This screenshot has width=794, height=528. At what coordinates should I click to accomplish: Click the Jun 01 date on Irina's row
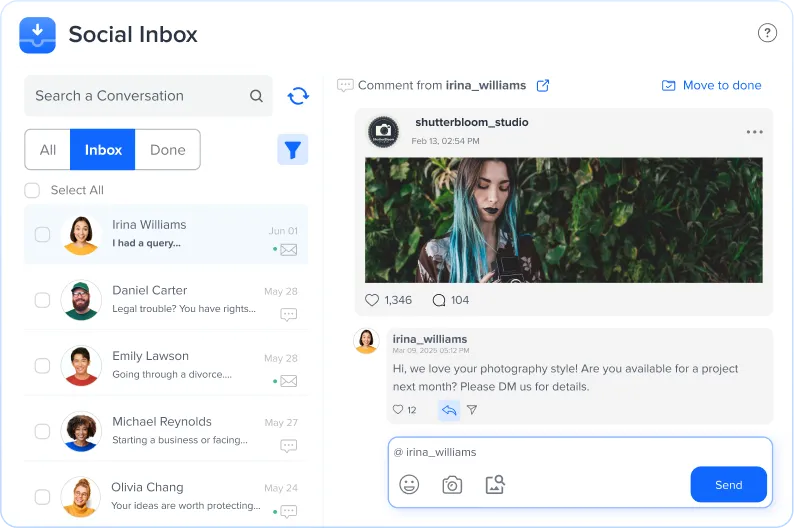click(x=283, y=231)
